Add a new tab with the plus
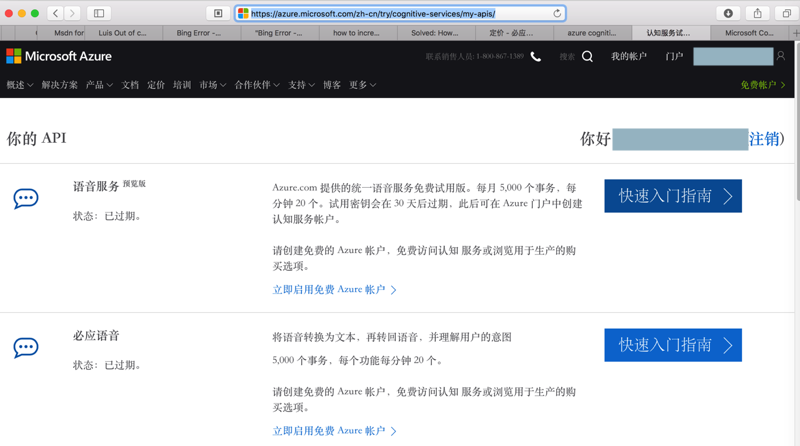Screen dimensions: 800x446 pos(795,33)
